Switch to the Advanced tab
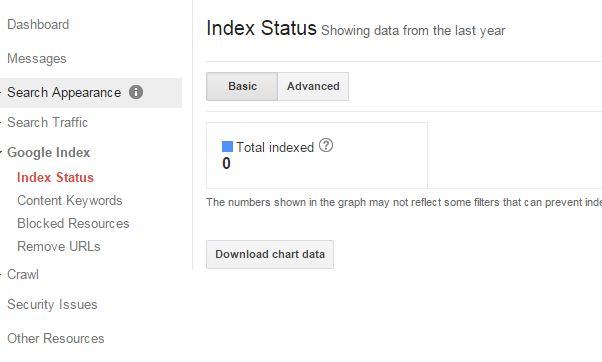The width and height of the screenshot is (602, 362). (x=313, y=86)
